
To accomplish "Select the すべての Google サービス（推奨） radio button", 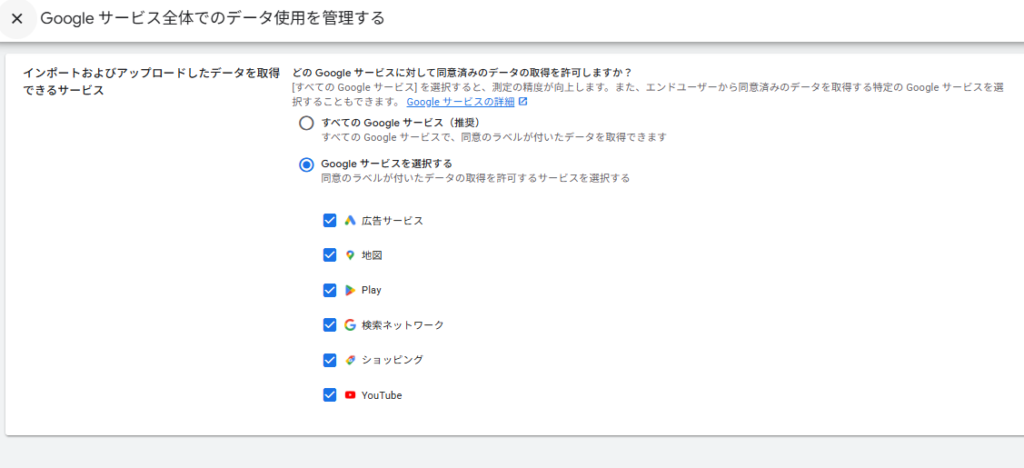I will [306, 123].
